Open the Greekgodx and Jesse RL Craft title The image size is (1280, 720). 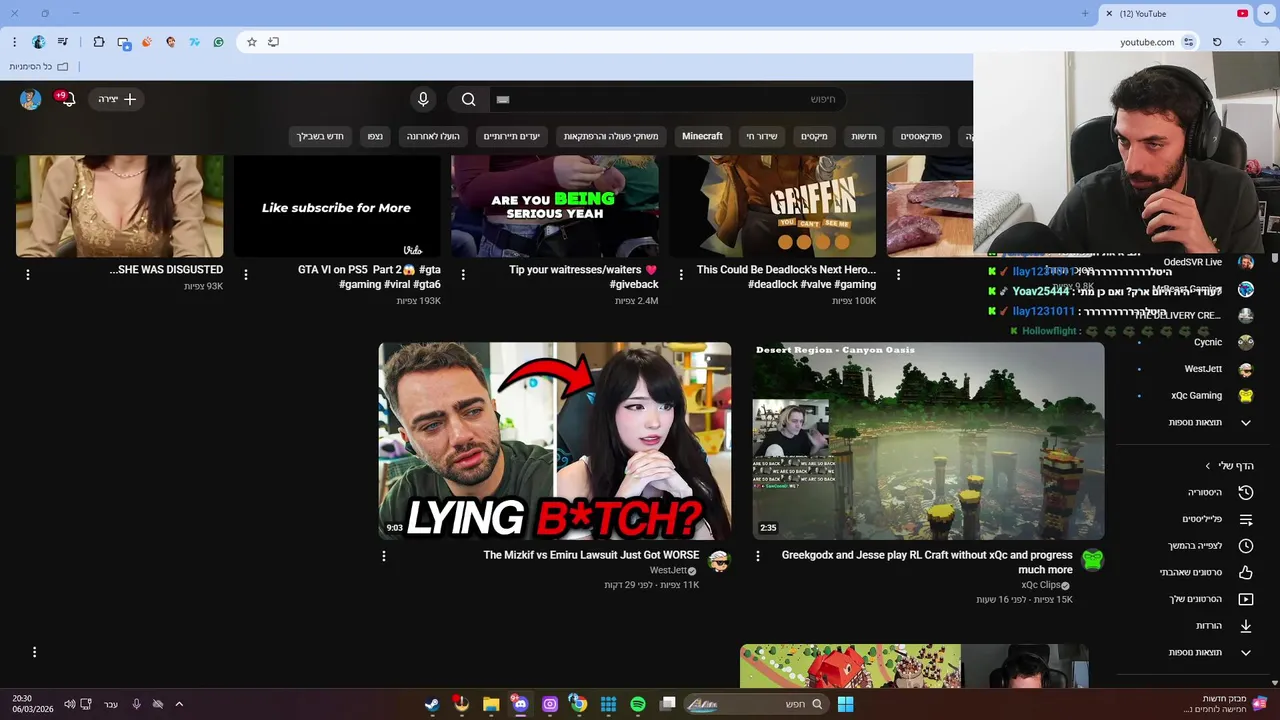point(927,562)
